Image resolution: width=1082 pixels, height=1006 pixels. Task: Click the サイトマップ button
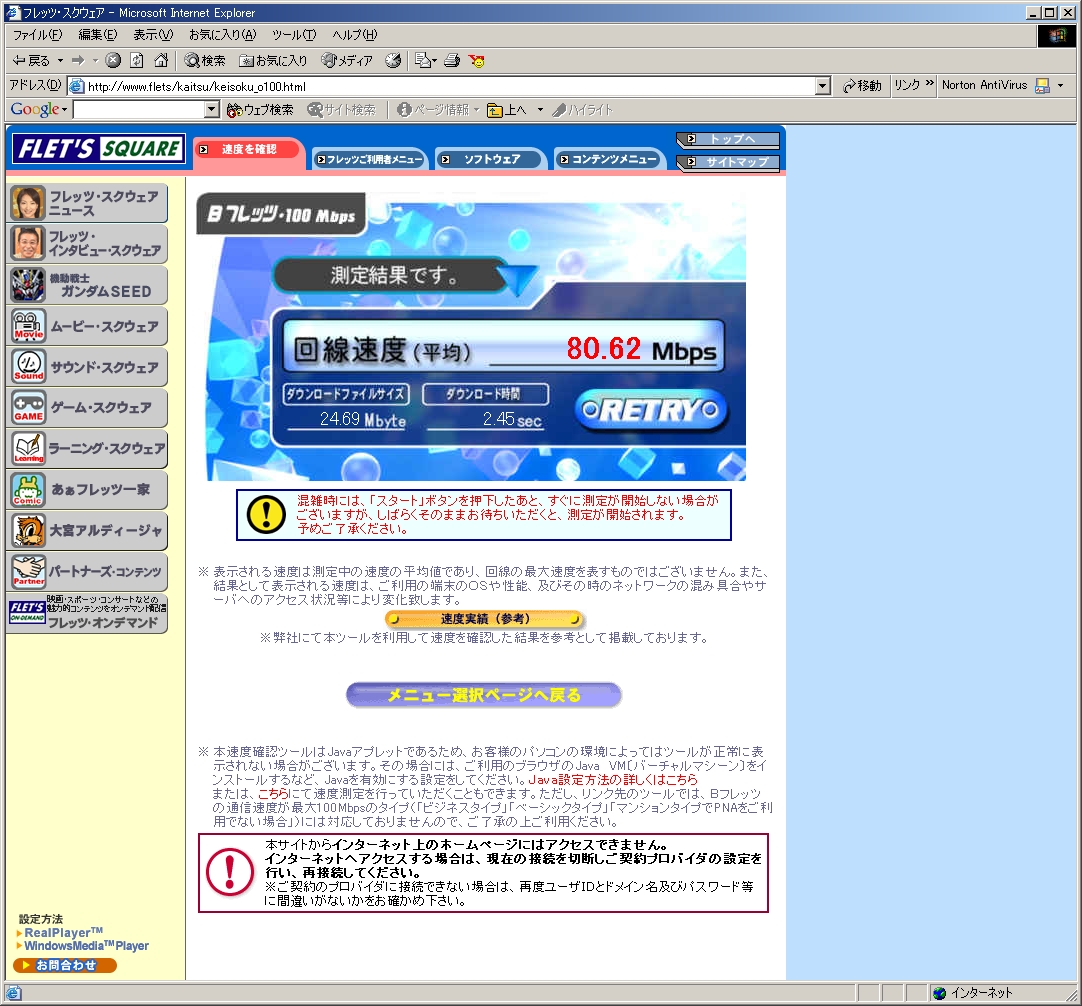click(x=729, y=162)
